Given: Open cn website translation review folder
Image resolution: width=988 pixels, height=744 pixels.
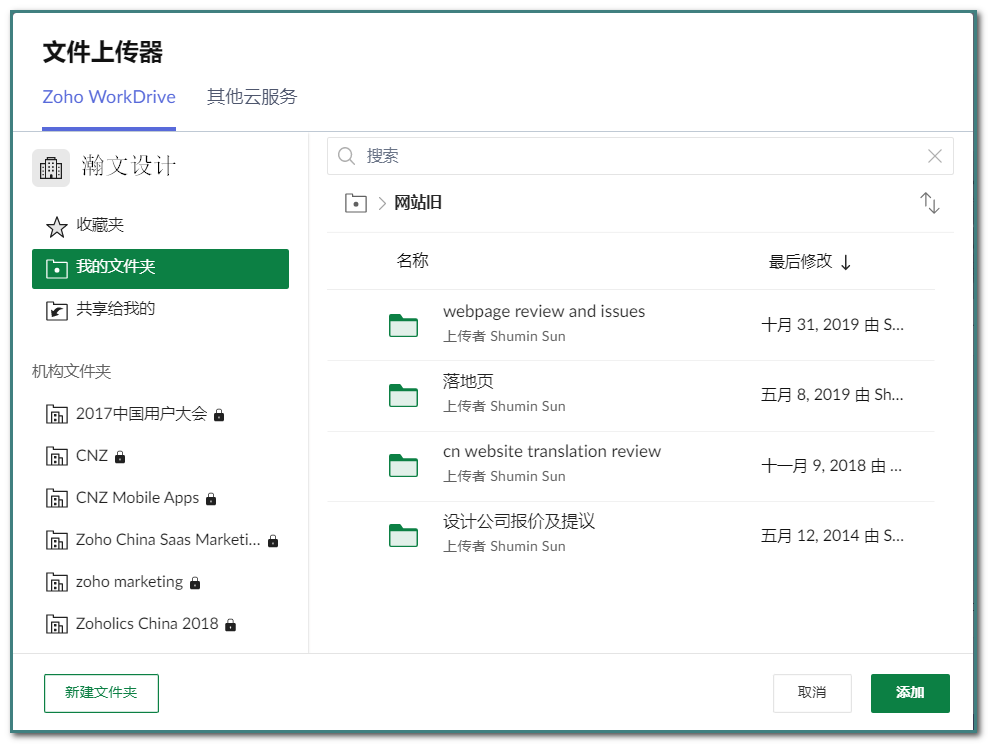Looking at the screenshot, I should point(551,452).
